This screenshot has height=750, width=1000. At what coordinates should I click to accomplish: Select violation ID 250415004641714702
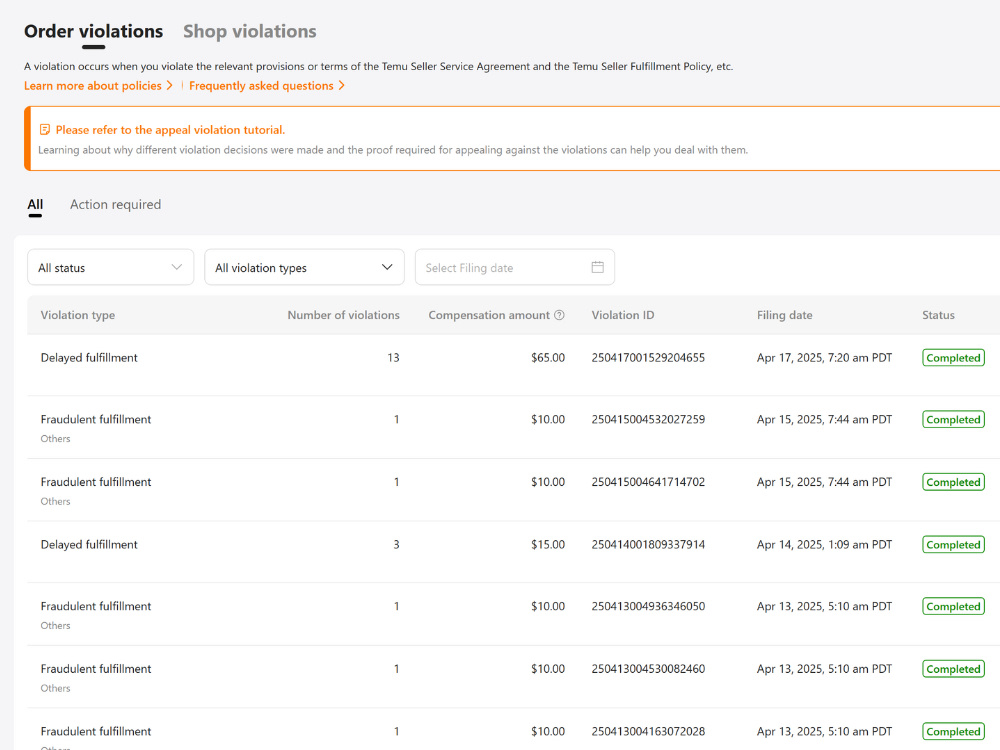point(648,482)
